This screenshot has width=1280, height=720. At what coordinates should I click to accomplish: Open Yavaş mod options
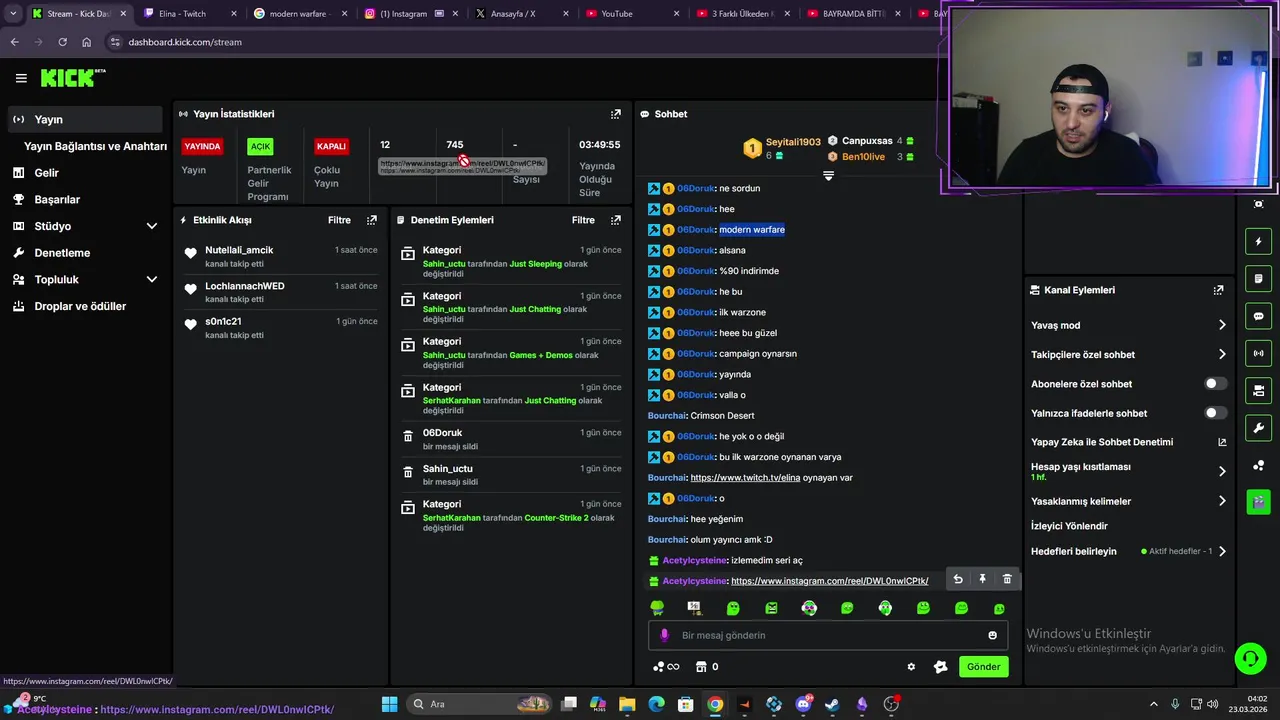(x=1128, y=325)
